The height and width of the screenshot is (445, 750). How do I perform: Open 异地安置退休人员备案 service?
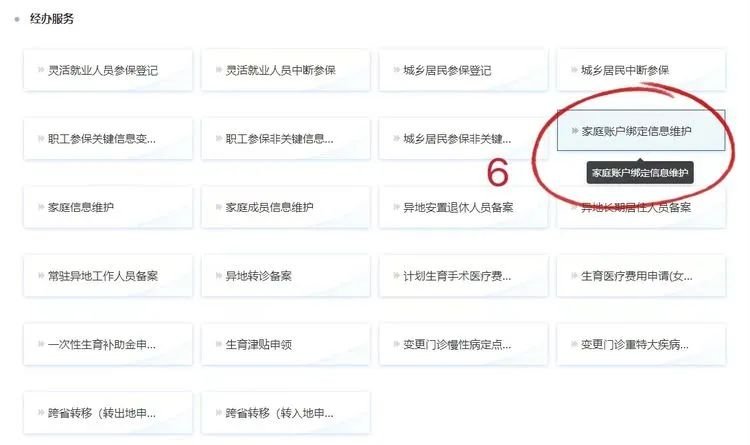pyautogui.click(x=463, y=207)
